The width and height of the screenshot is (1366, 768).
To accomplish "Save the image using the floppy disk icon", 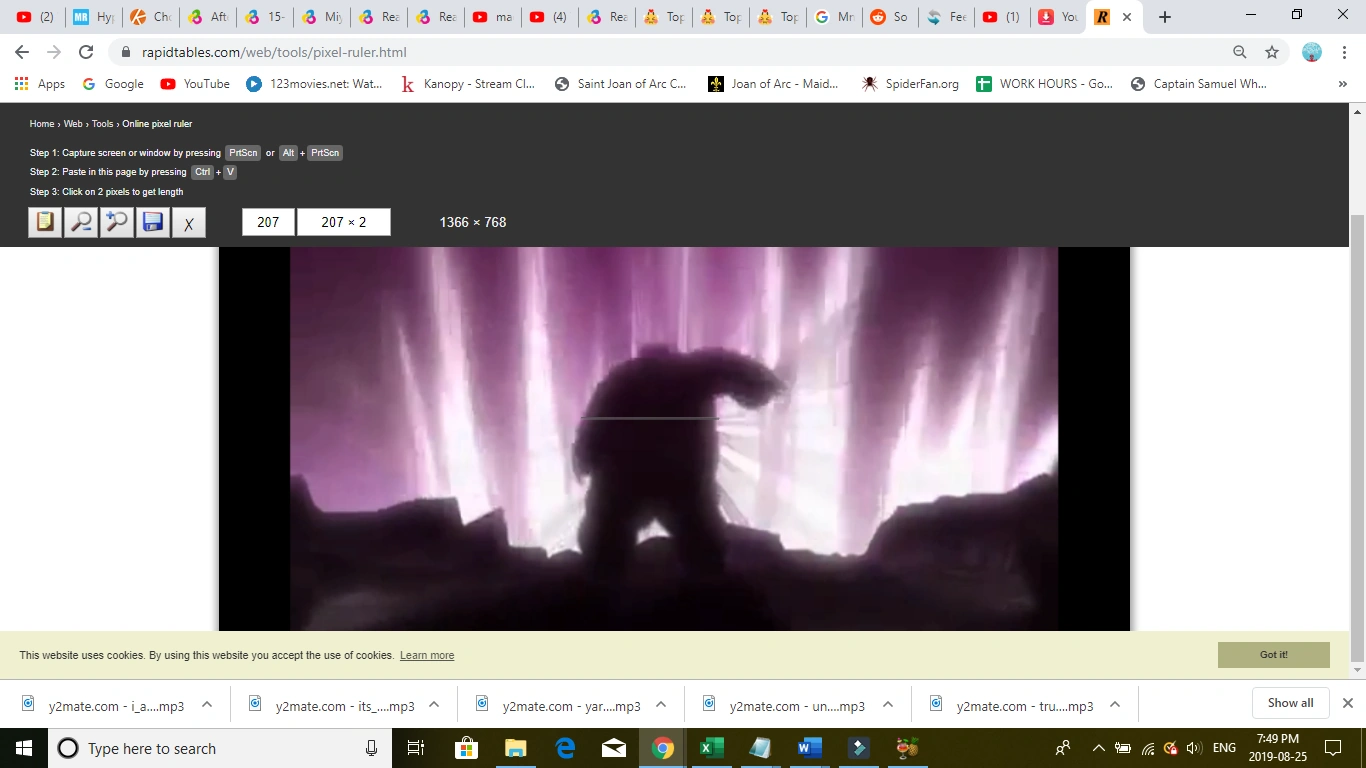I will click(153, 222).
